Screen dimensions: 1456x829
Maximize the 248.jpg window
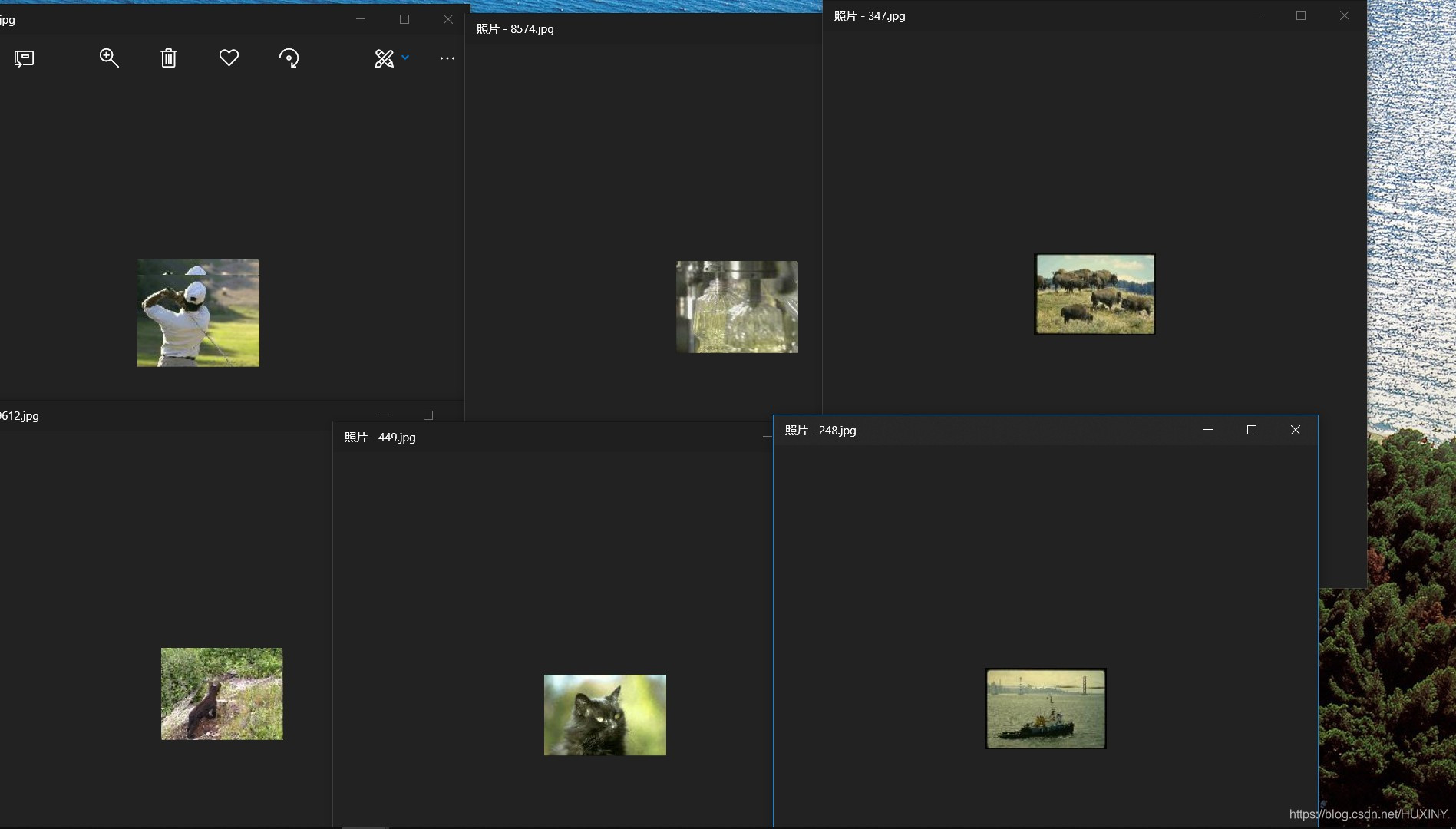coord(1252,430)
